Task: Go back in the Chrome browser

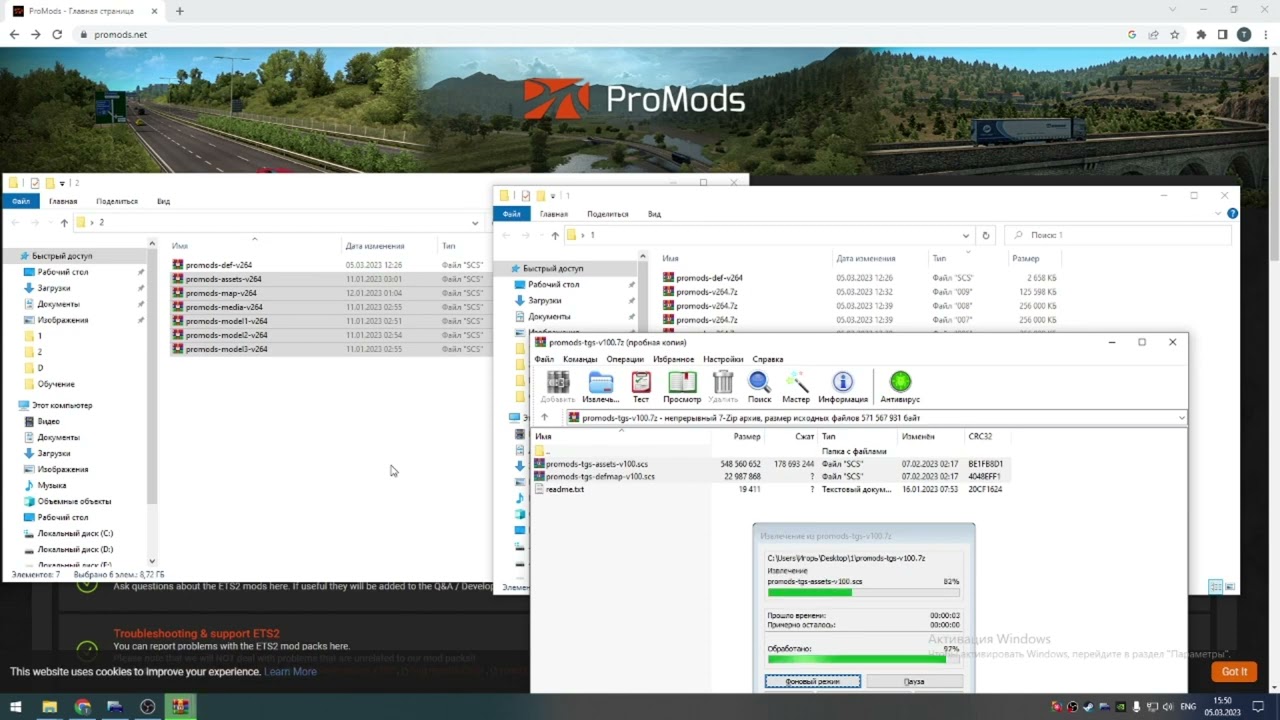Action: point(14,34)
